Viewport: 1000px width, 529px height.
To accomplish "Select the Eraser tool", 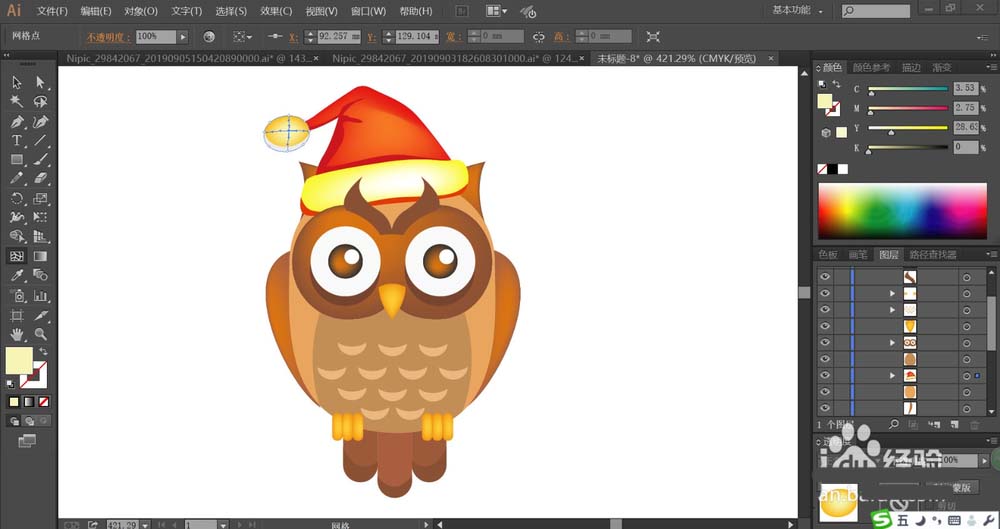I will [x=40, y=179].
